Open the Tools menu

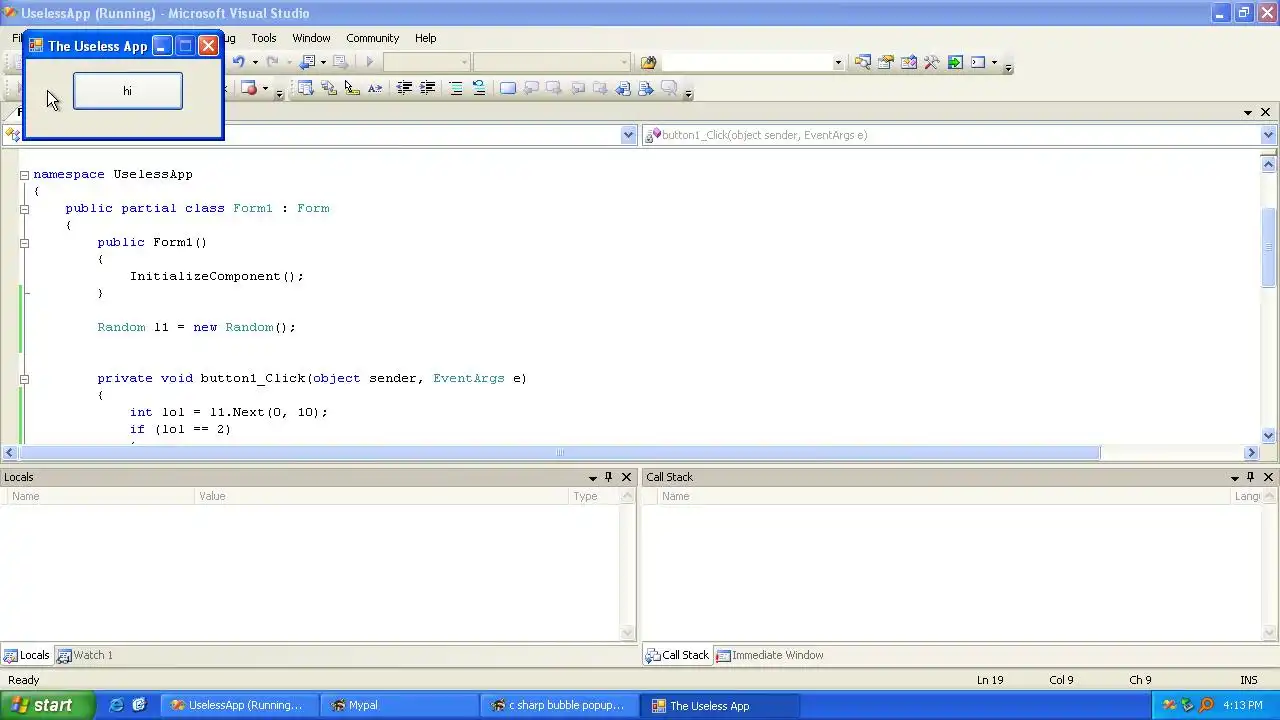pyautogui.click(x=264, y=38)
